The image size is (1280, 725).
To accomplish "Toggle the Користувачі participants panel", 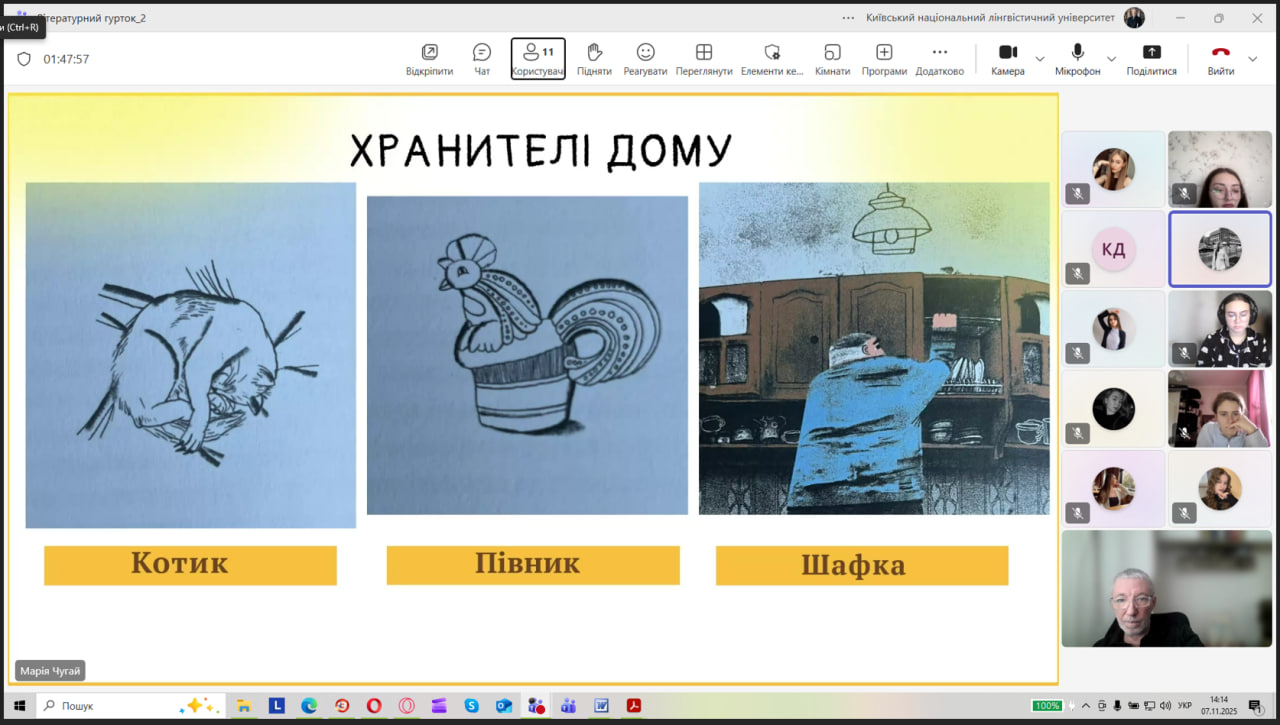I will (x=538, y=58).
